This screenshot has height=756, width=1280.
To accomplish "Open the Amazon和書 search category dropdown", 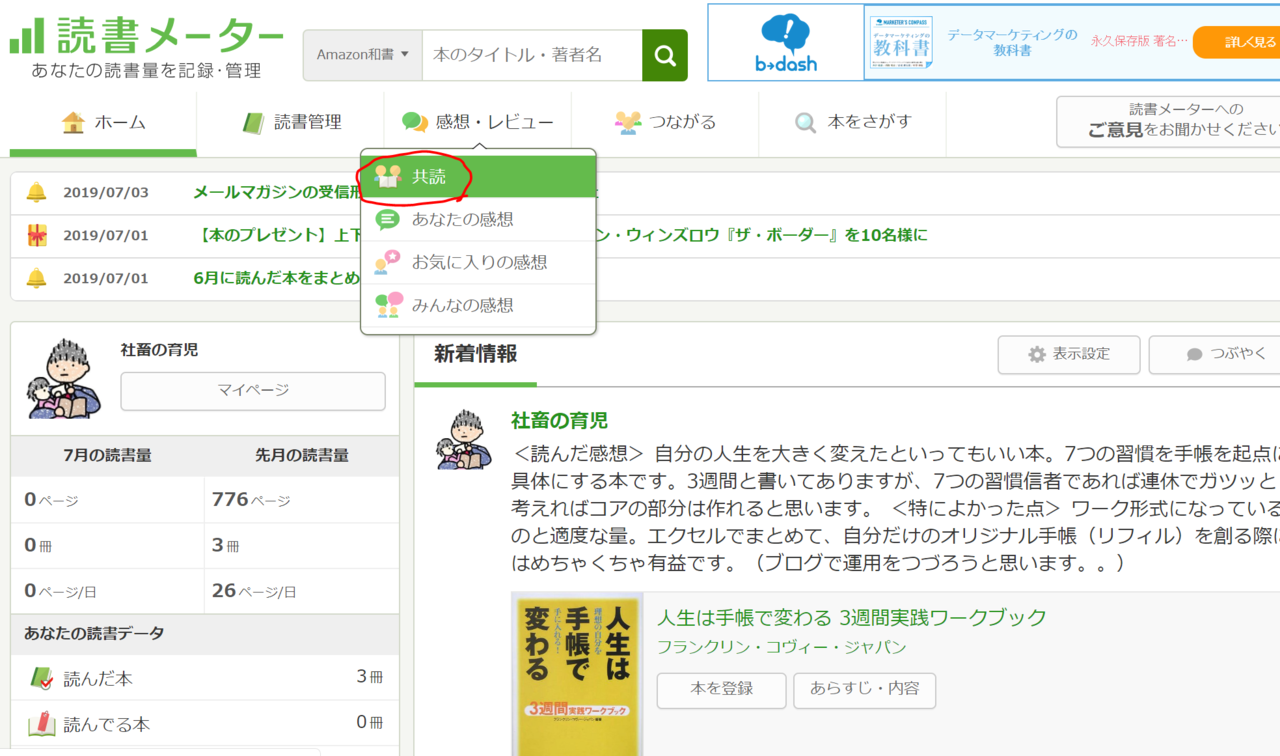I will pos(363,55).
